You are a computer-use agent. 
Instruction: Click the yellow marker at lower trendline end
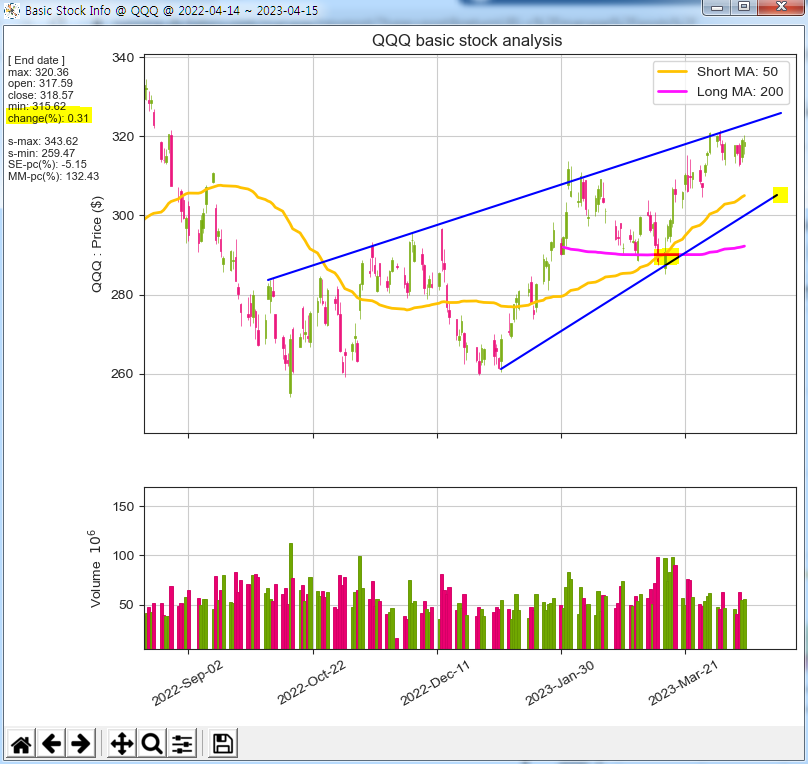[781, 195]
